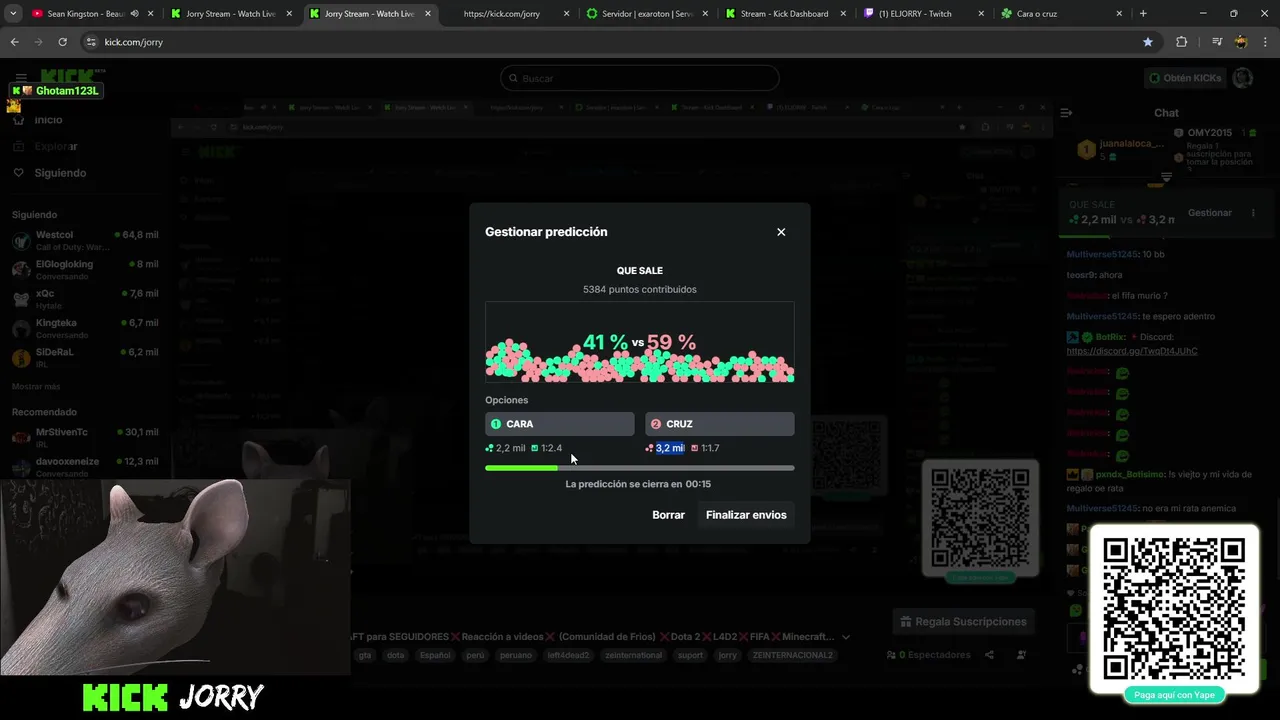The image size is (1280, 720).
Task: Open SiDeRaL channel in sidebar
Action: 85,357
